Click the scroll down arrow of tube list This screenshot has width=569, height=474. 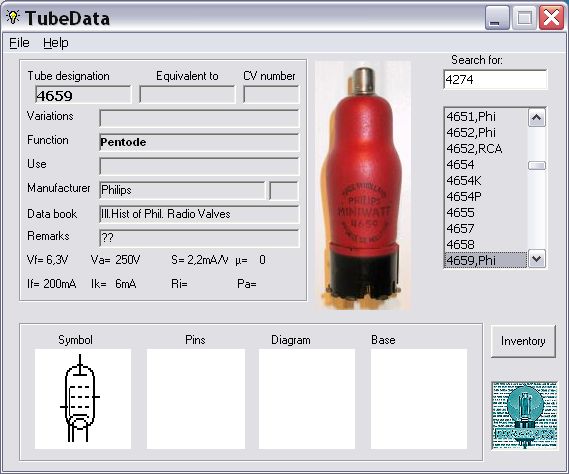537,259
